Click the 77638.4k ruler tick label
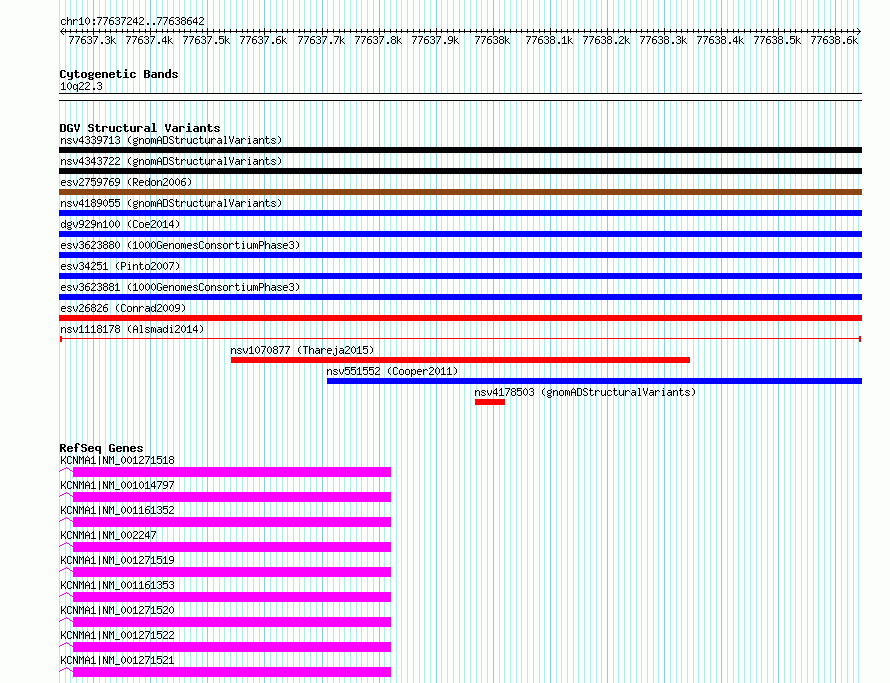890x683 pixels. point(720,40)
